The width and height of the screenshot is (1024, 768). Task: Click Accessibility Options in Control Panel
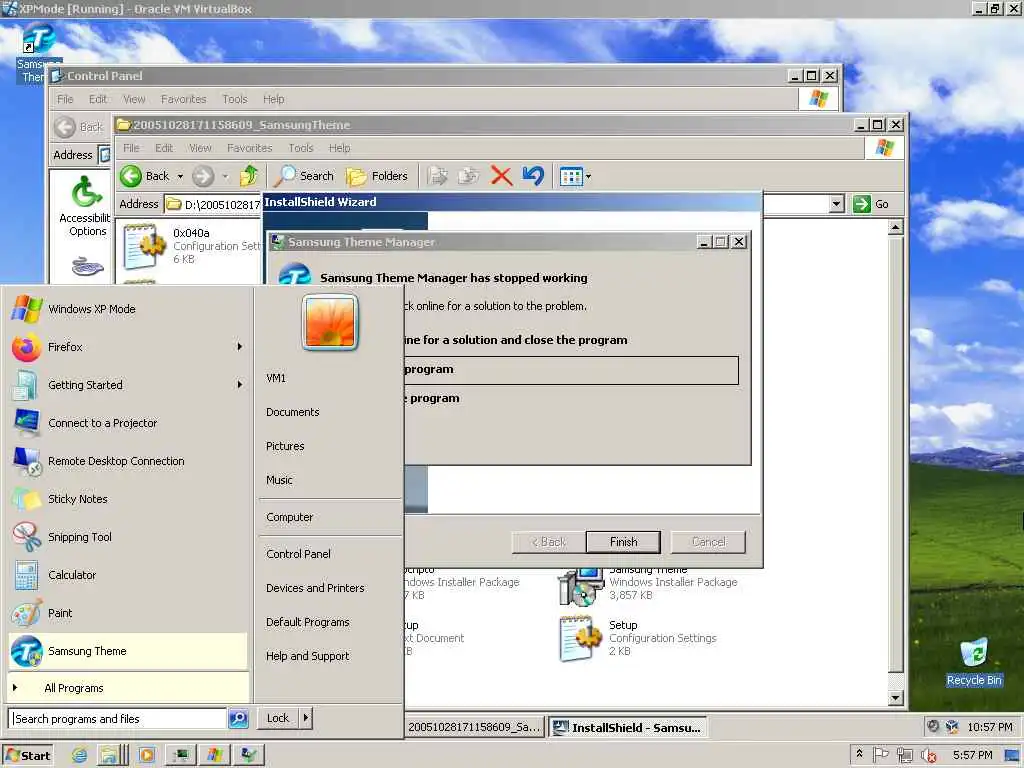86,206
